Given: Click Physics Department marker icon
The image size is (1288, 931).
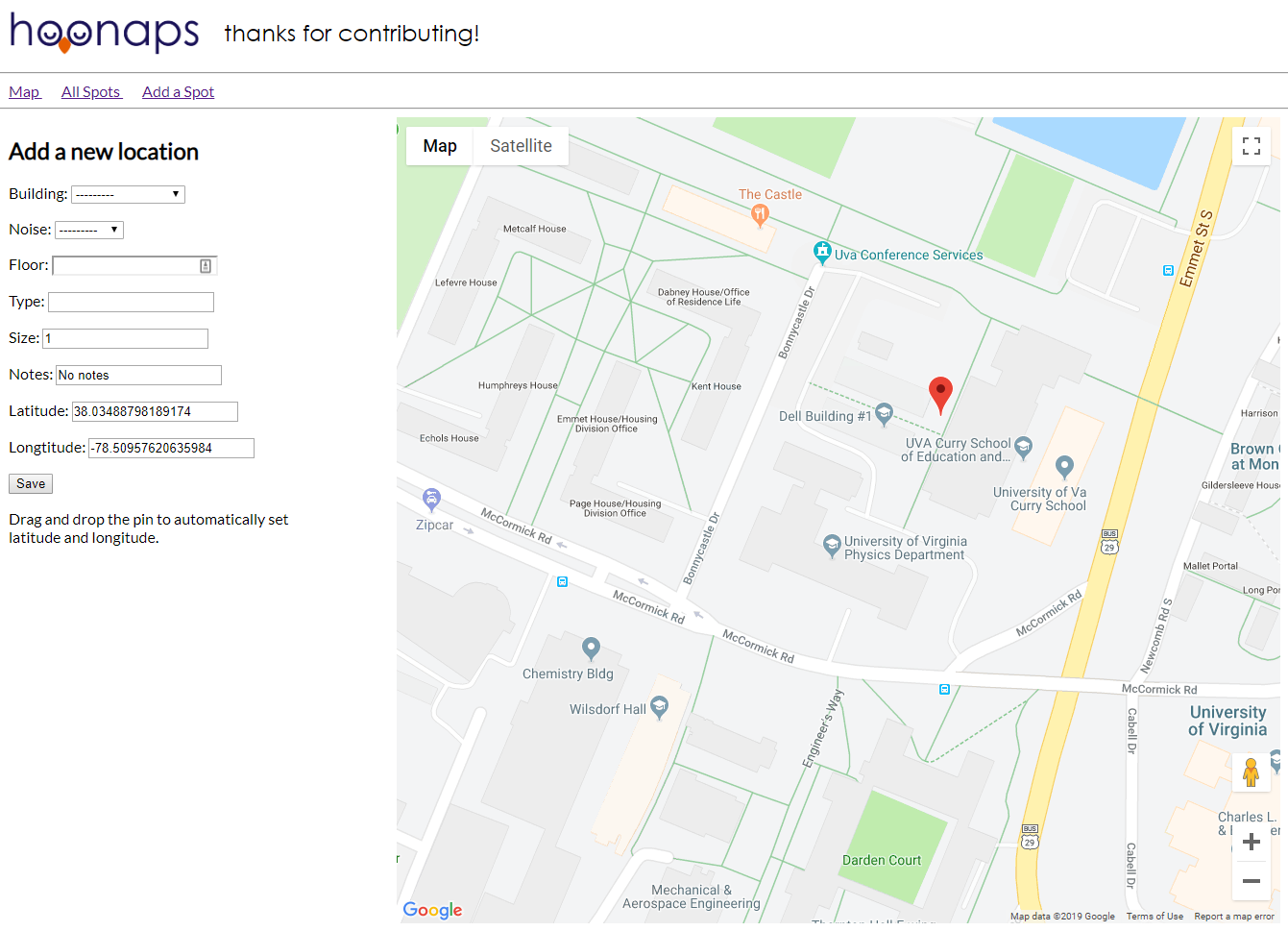Looking at the screenshot, I should pyautogui.click(x=832, y=546).
